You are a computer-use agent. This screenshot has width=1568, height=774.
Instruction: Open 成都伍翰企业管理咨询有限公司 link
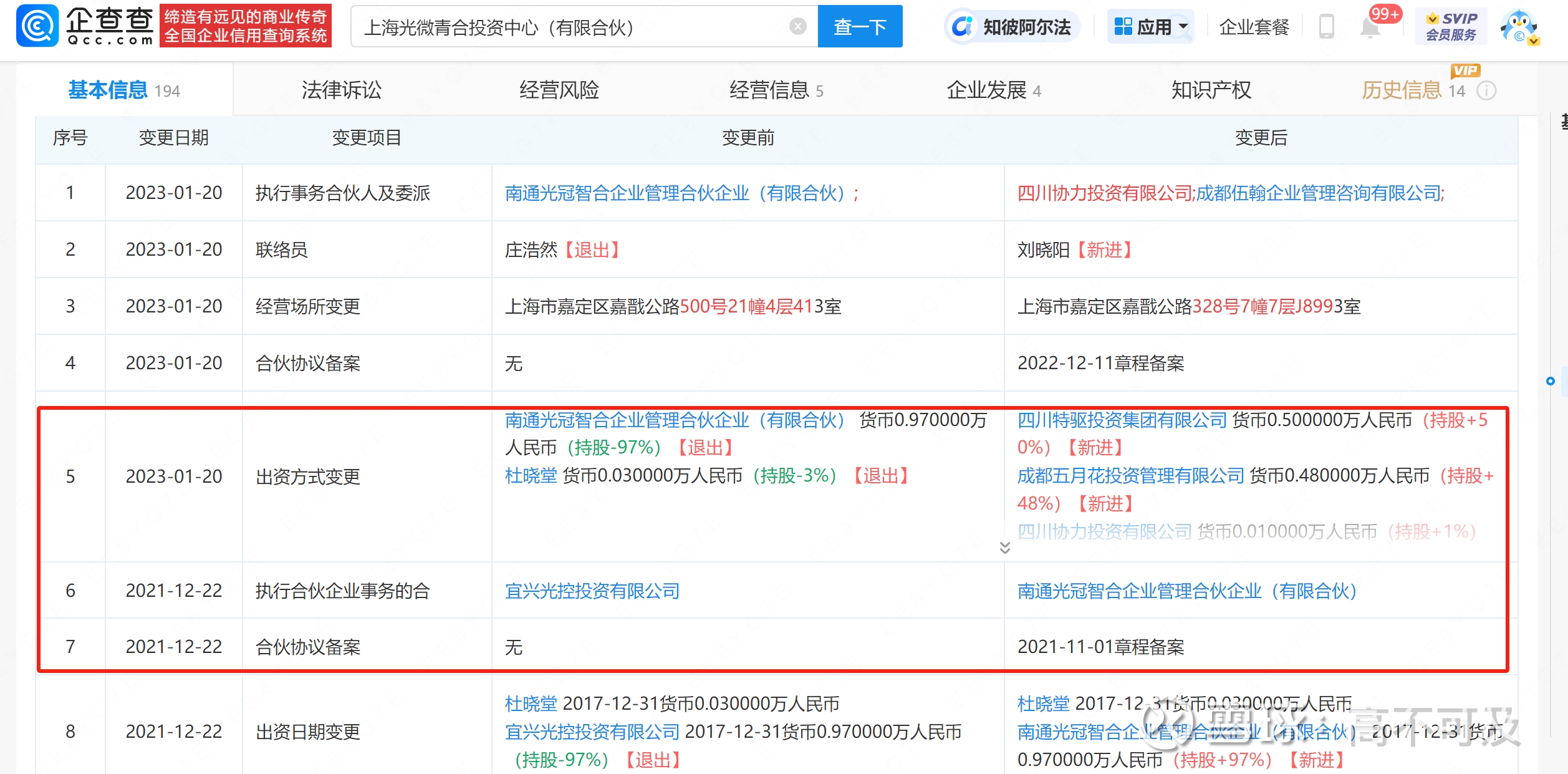[1318, 193]
